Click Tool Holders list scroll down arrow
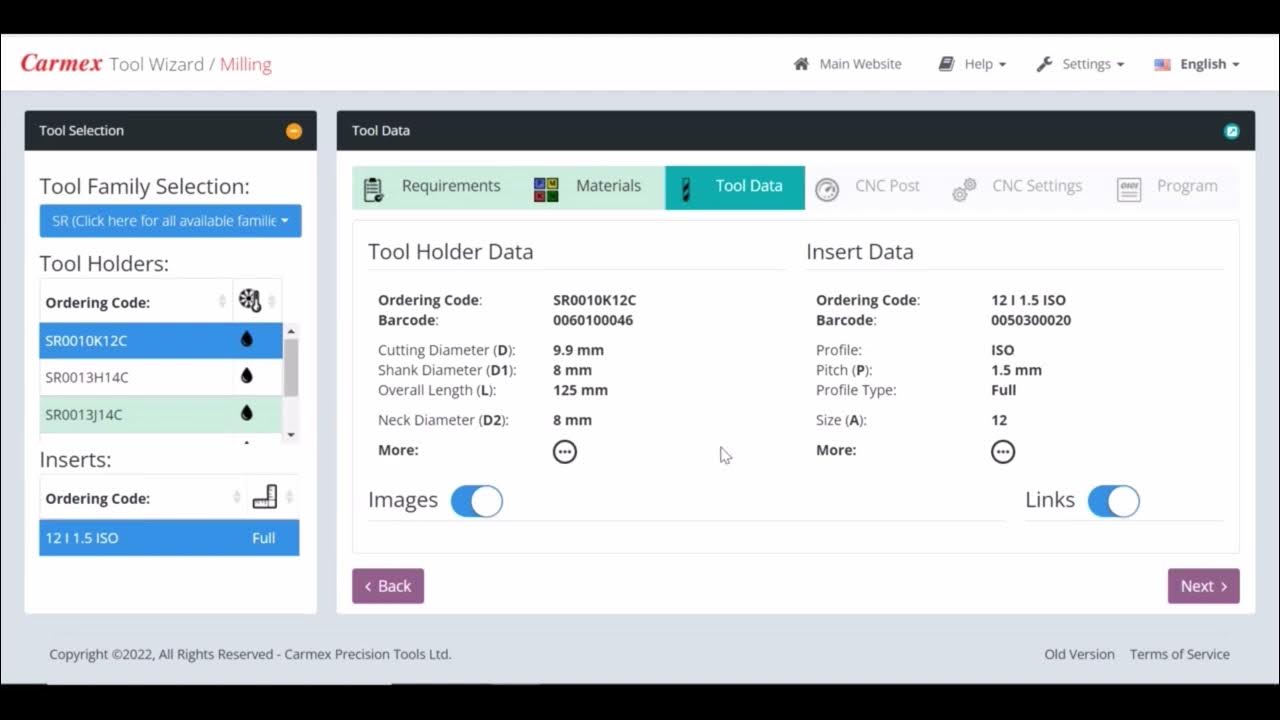 click(291, 435)
